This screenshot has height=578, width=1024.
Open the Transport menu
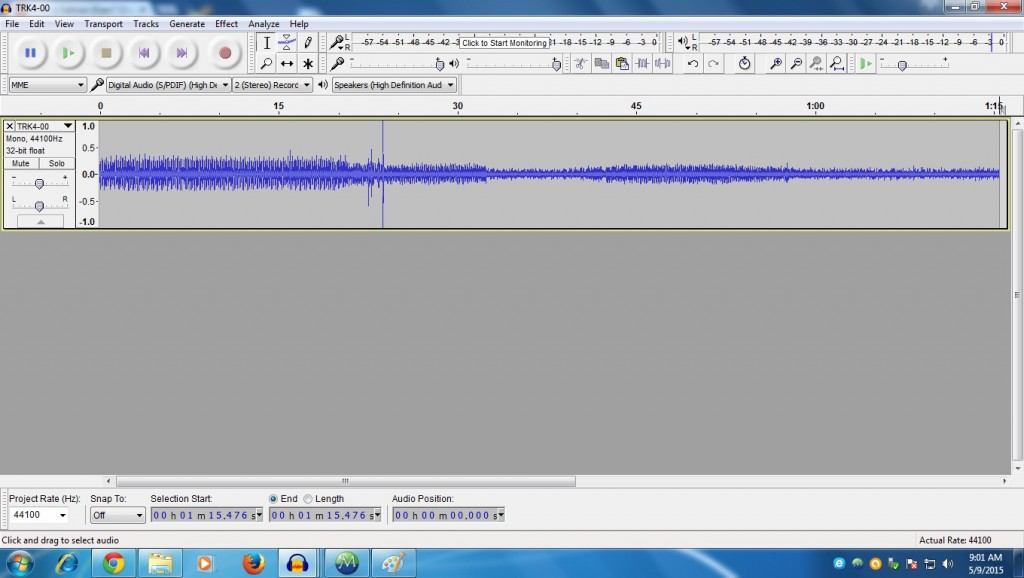tap(103, 24)
